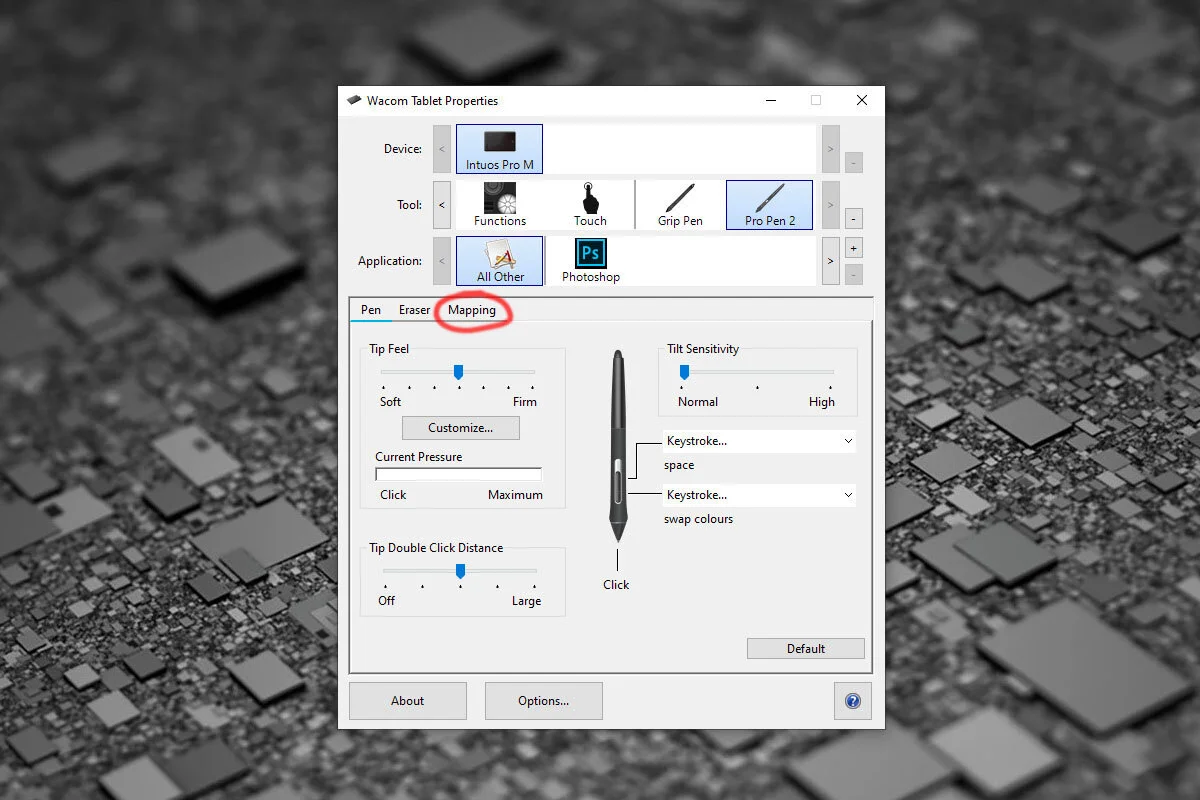Open the Eraser tab
1200x800 pixels.
(414, 310)
